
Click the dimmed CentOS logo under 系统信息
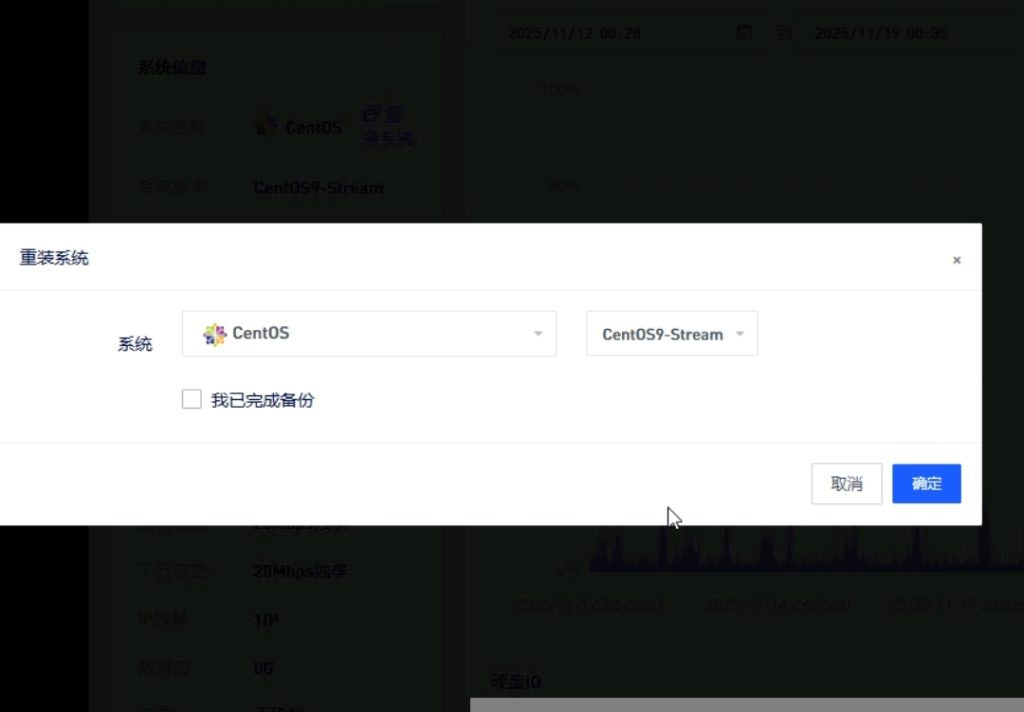pos(266,124)
